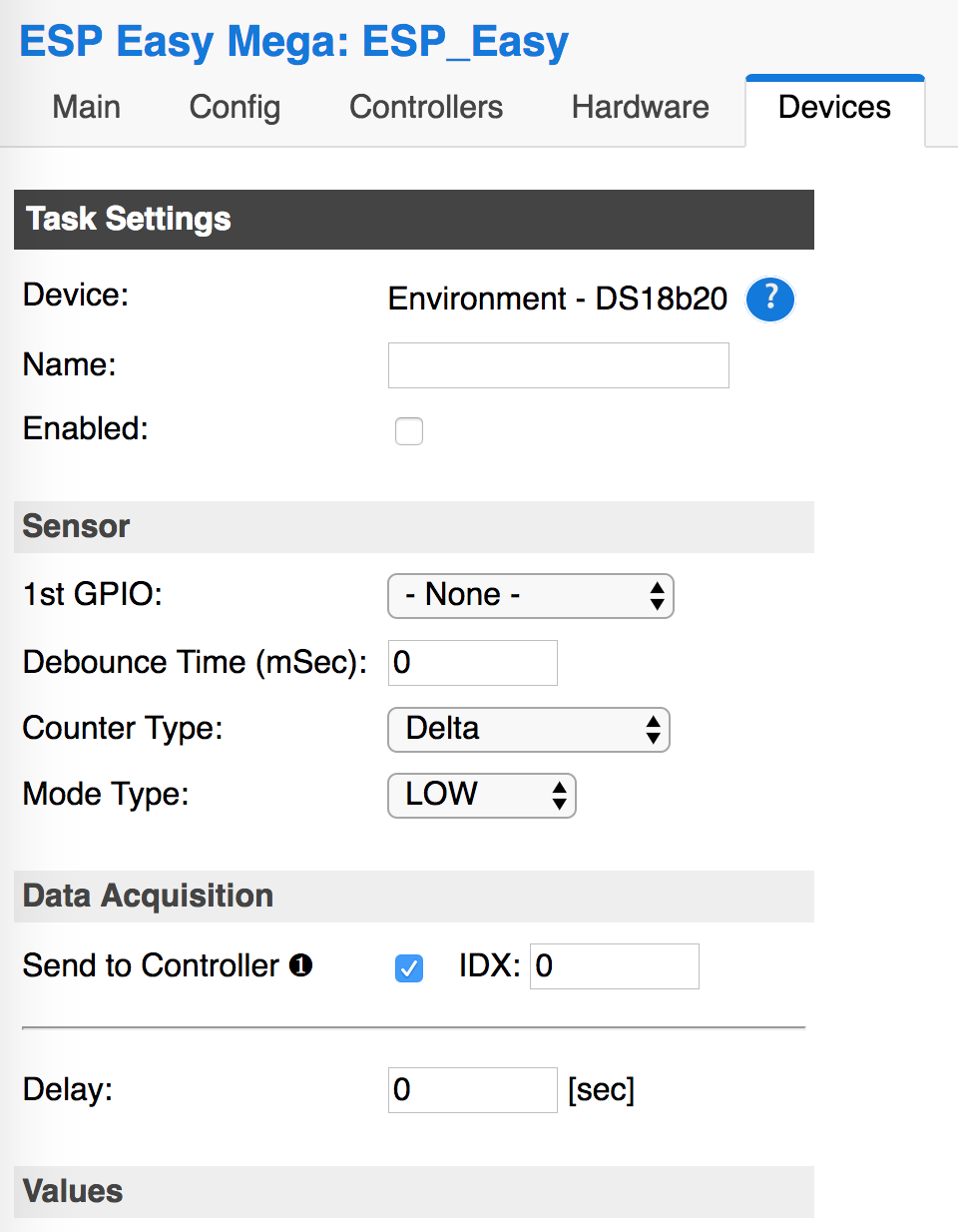
Task: Open the Mode Type dropdown
Action: pyautogui.click(x=481, y=795)
